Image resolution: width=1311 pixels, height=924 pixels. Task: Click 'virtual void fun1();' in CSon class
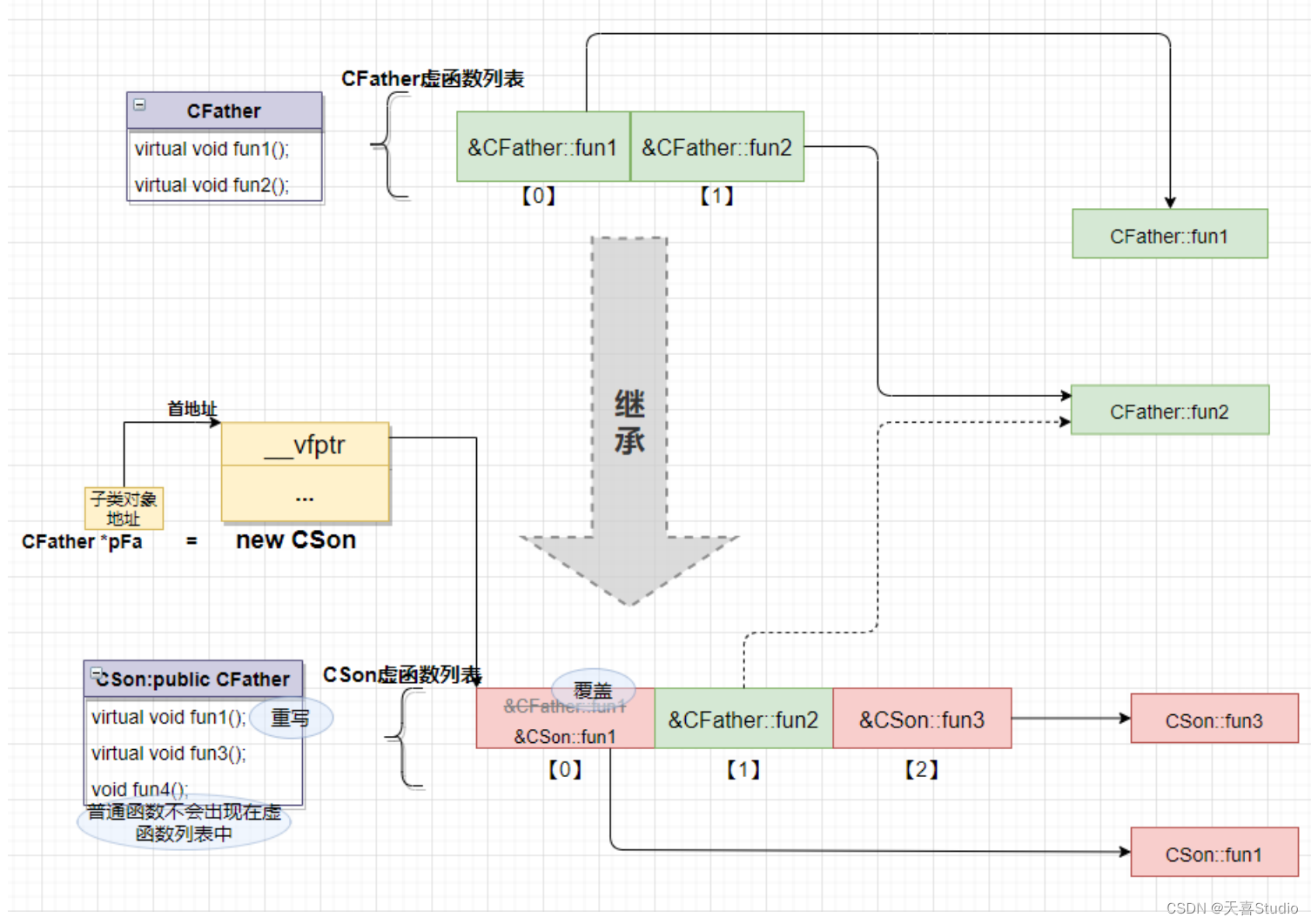(169, 717)
